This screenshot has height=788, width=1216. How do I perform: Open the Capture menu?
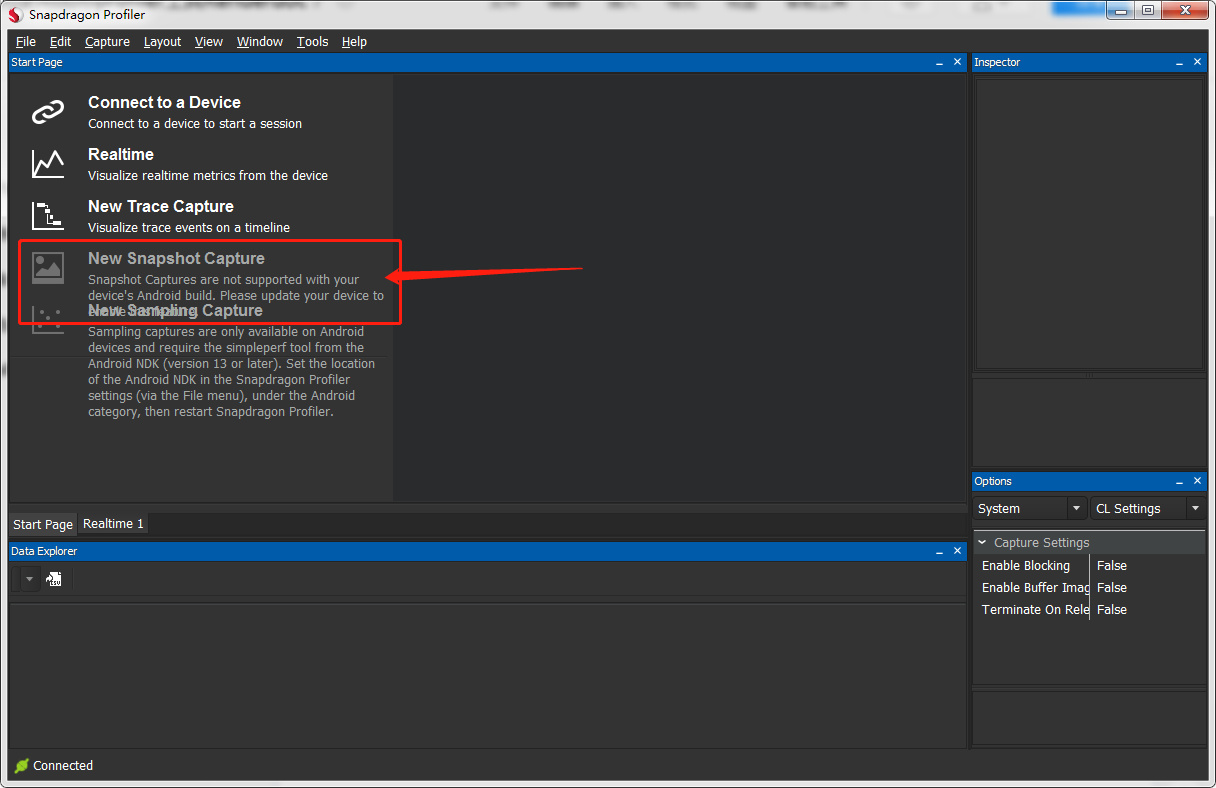pos(107,41)
